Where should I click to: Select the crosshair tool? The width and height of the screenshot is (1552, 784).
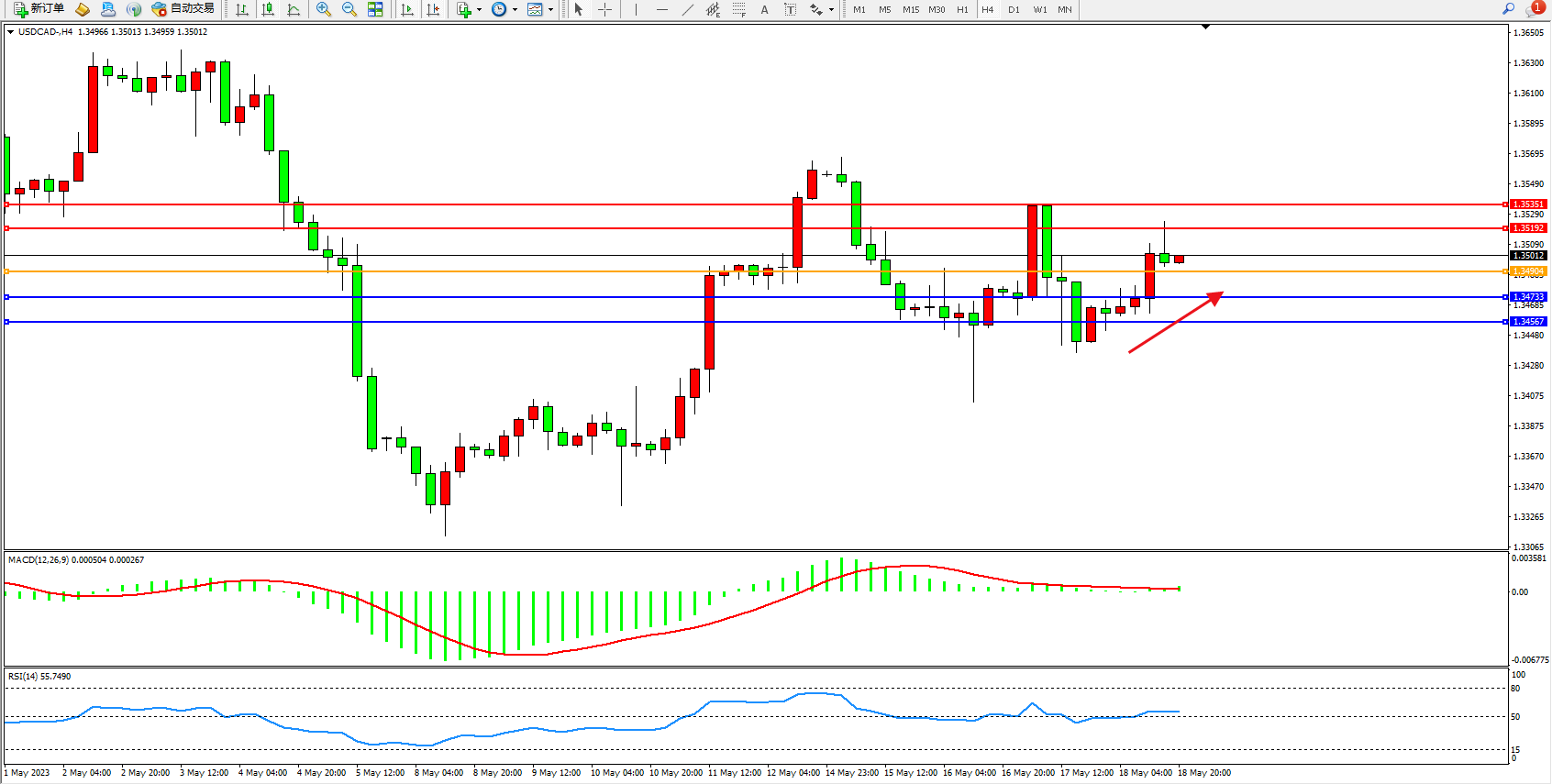tap(605, 9)
